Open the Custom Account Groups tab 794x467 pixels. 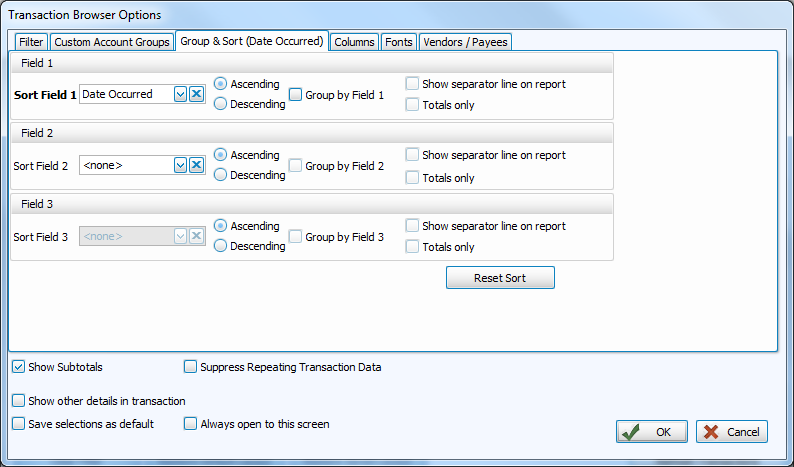112,42
